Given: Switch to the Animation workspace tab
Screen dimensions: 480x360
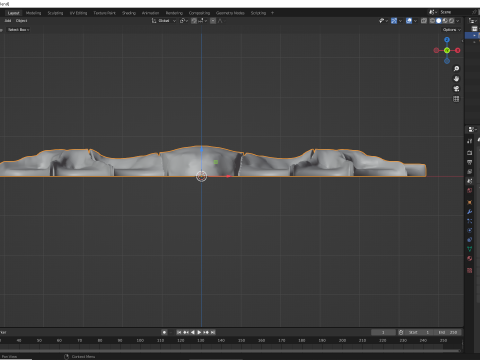Looking at the screenshot, I should (150, 13).
